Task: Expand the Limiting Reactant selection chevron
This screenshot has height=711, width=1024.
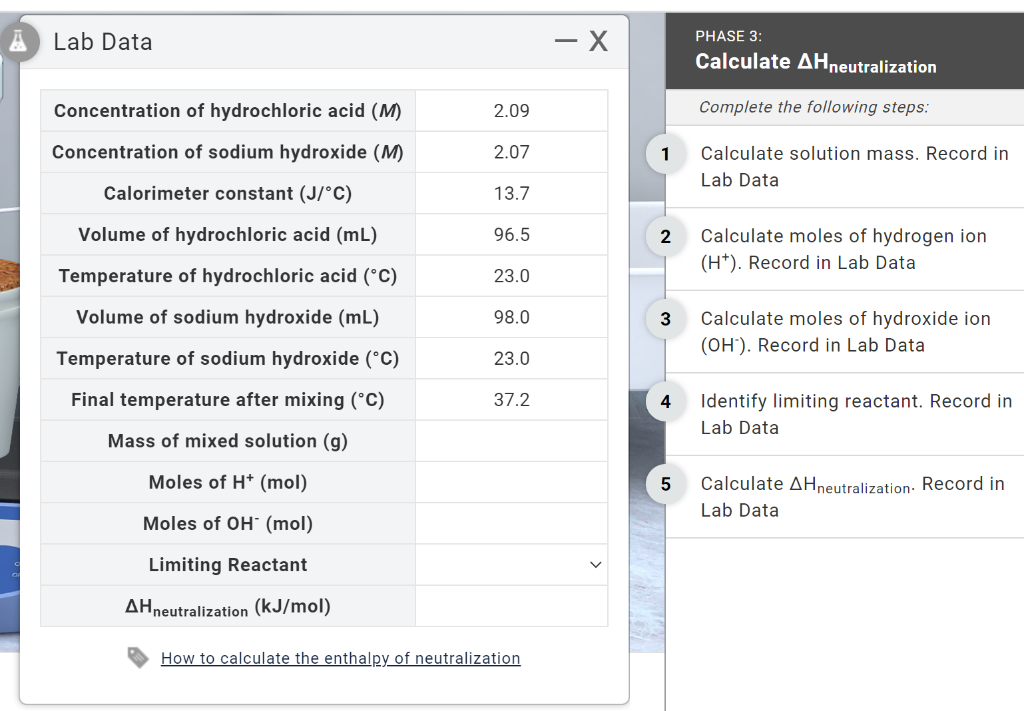Action: coord(596,564)
